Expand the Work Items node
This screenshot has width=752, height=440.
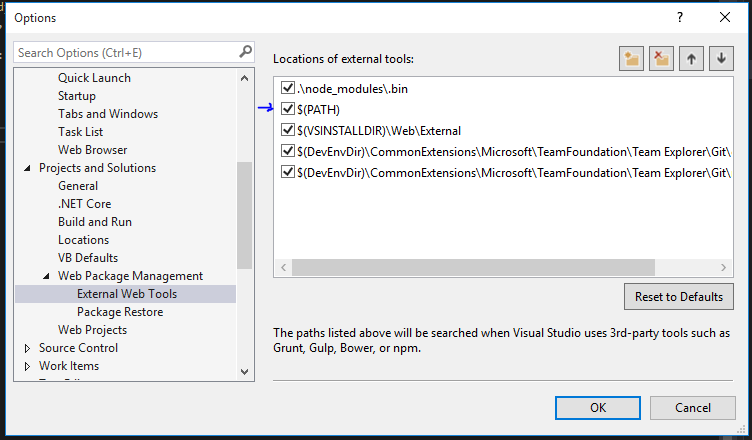[27, 366]
